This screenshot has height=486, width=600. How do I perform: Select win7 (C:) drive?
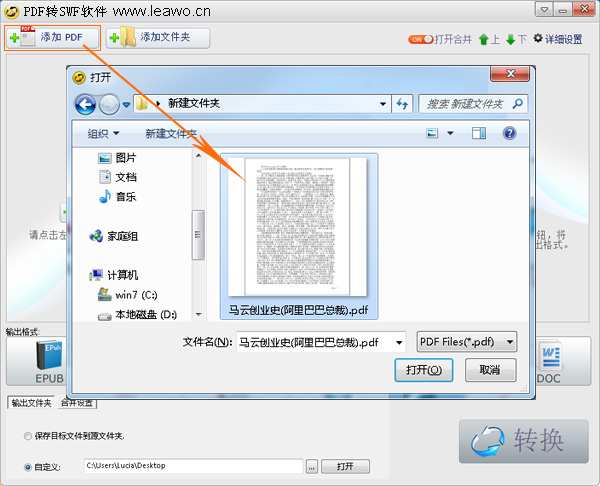(127, 295)
